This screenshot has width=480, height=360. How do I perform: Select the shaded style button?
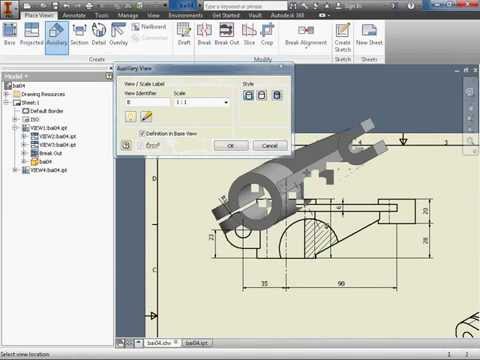[x=276, y=95]
